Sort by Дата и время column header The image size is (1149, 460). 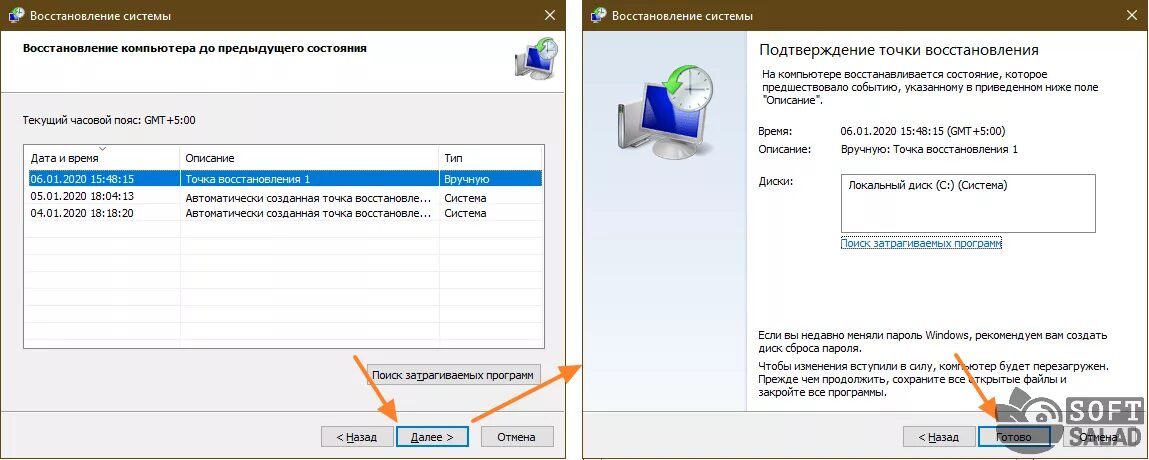click(102, 157)
